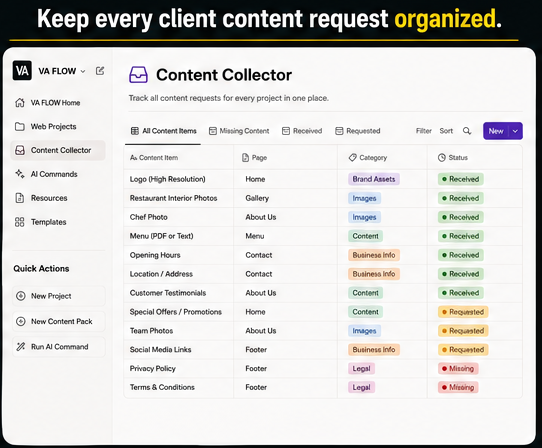Open the Logo (High Resolution) item

168,179
